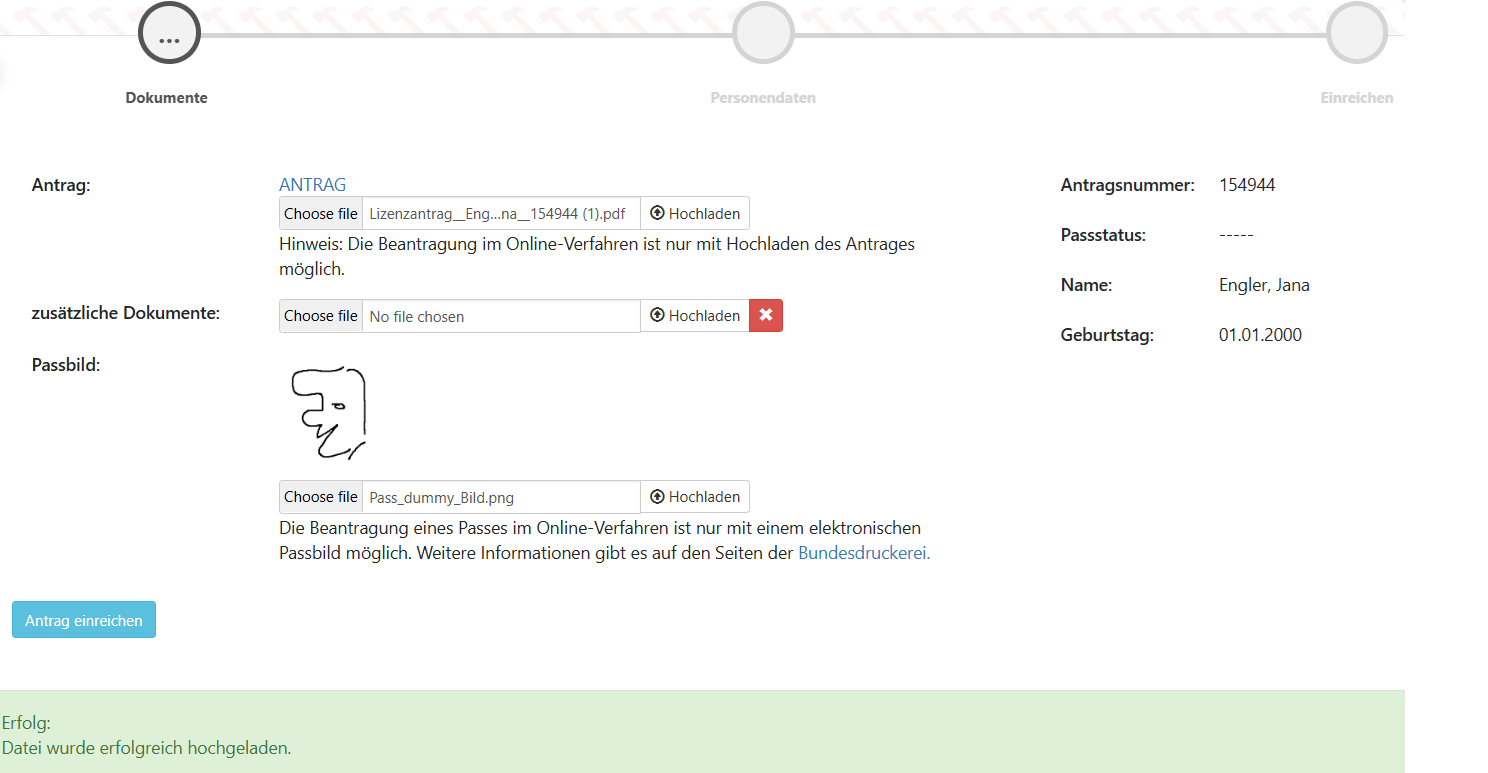The image size is (1488, 773).
Task: Click the Dokumente step circle icon
Action: (169, 34)
